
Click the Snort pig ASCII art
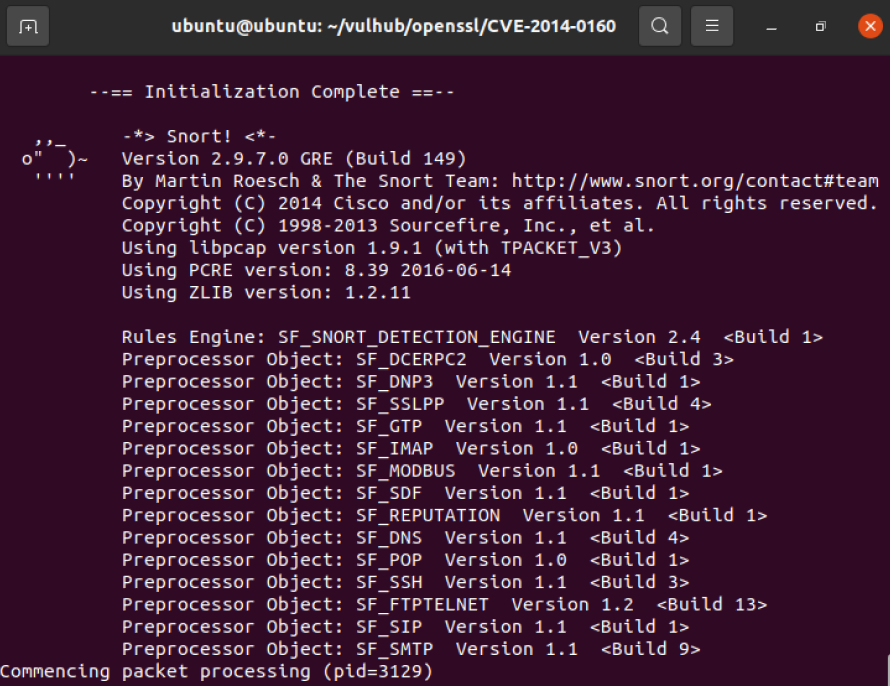[x=55, y=158]
